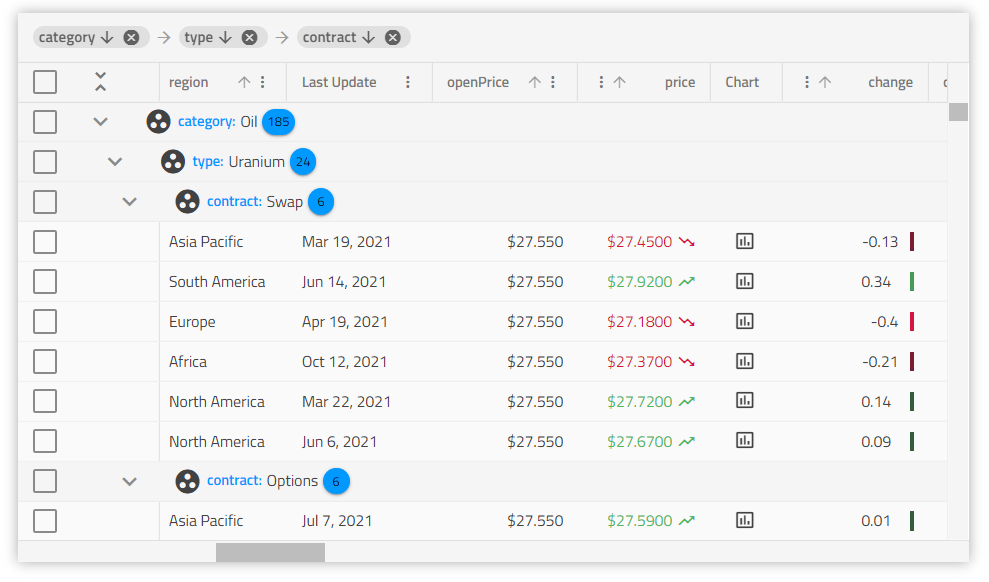The height and width of the screenshot is (582, 989).
Task: Open the Last Update column options menu
Action: pyautogui.click(x=408, y=82)
